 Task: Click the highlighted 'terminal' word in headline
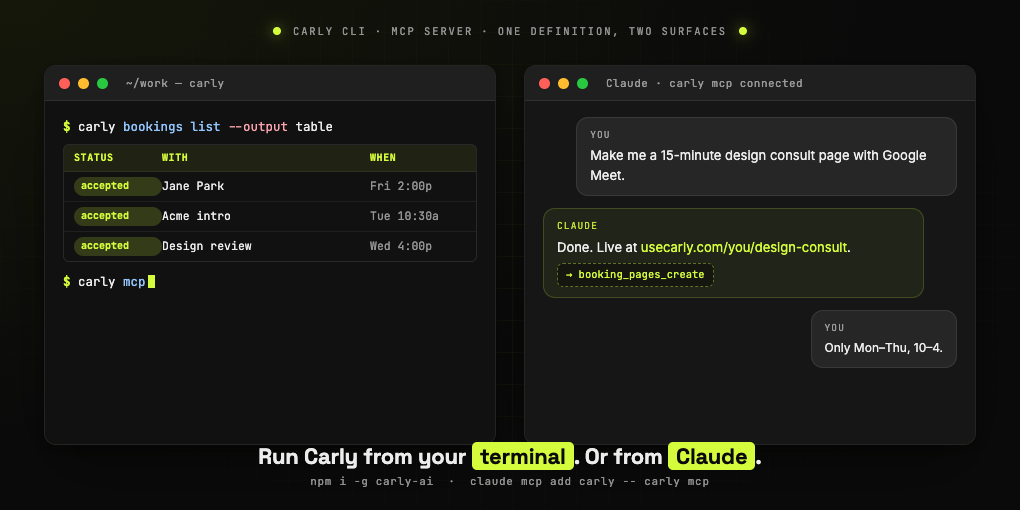[x=523, y=457]
